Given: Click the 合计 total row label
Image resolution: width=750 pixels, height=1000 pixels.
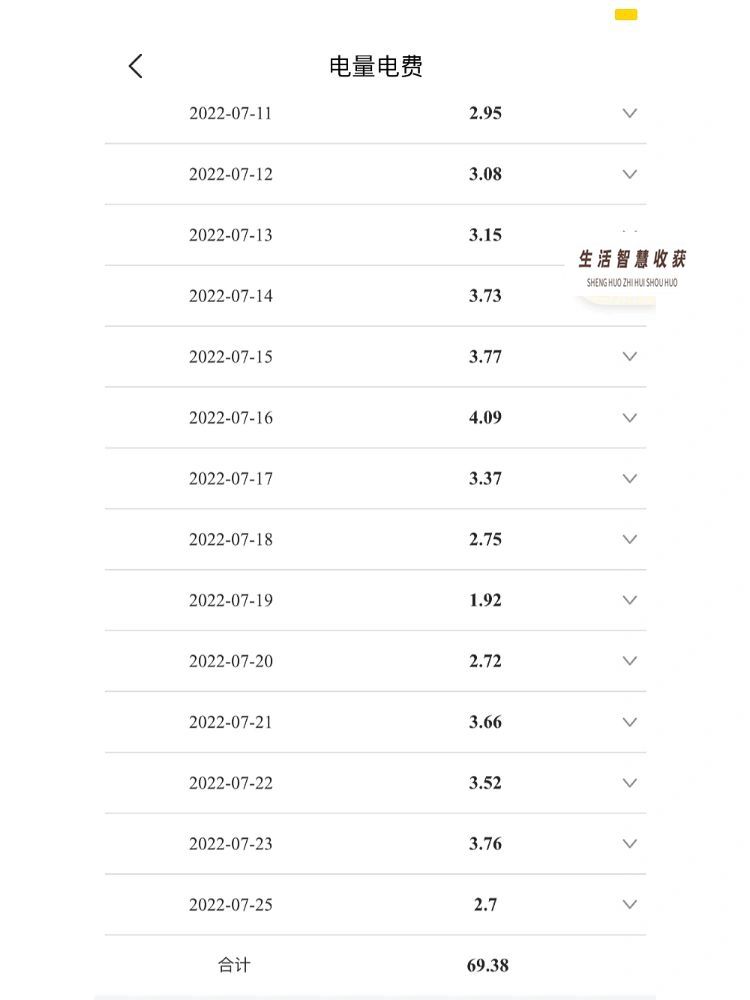Looking at the screenshot, I should pos(234,966).
